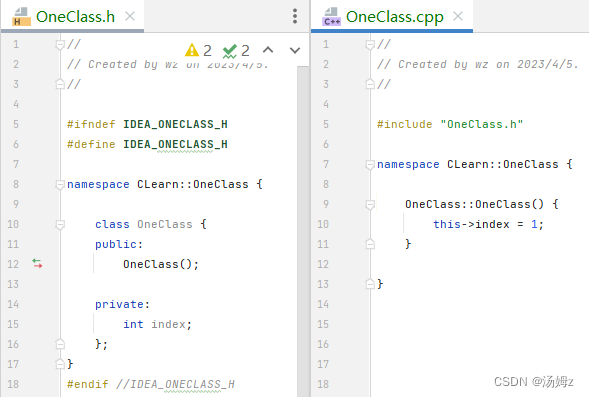Click the fold end marker at line 17 in OneClass.h
589x397 pixels.
click(x=60, y=364)
